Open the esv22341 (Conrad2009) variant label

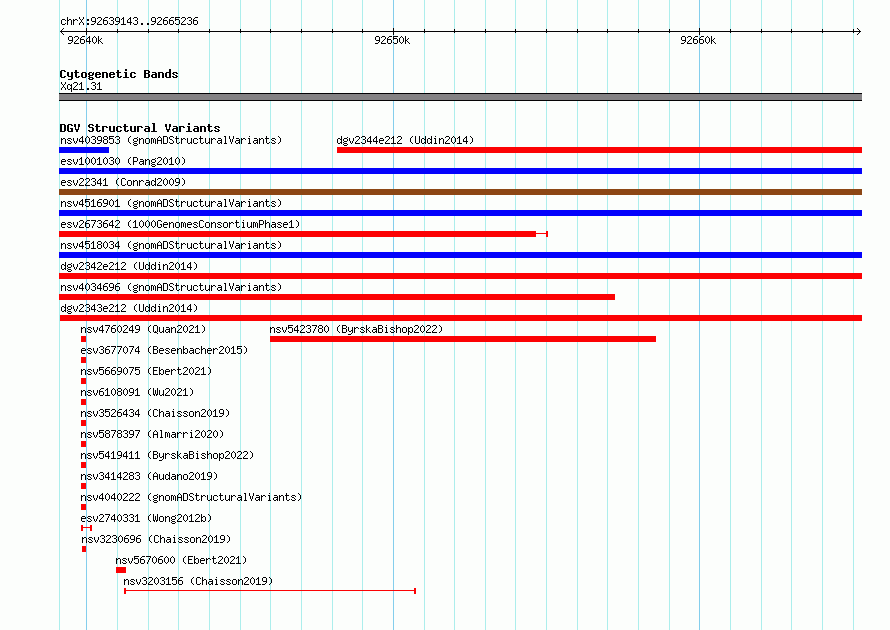click(123, 182)
